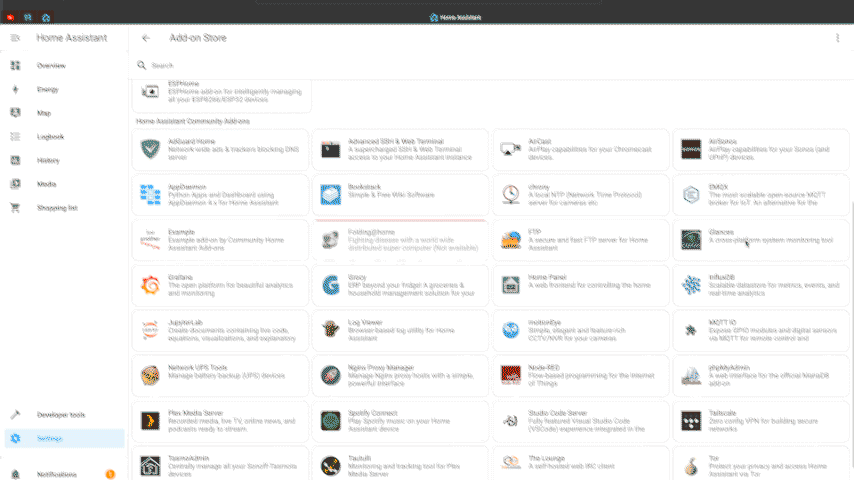This screenshot has width=854, height=480.
Task: Click the orange notification count badge
Action: point(110,474)
